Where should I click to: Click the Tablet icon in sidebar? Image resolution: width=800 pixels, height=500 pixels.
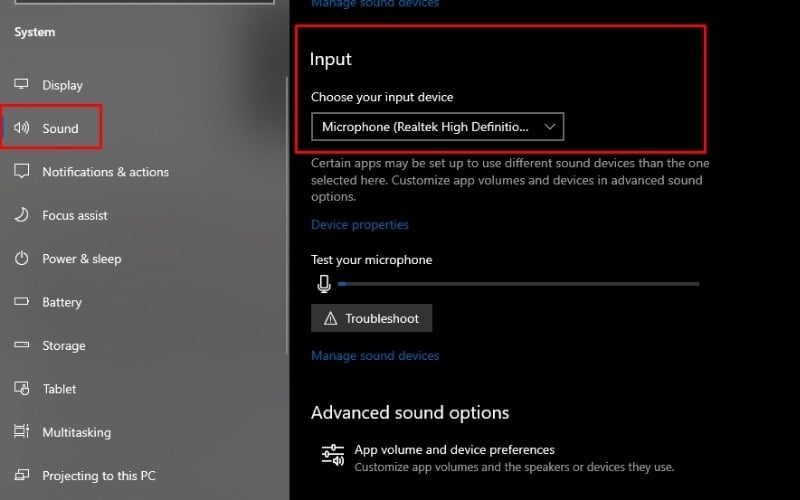[x=21, y=389]
